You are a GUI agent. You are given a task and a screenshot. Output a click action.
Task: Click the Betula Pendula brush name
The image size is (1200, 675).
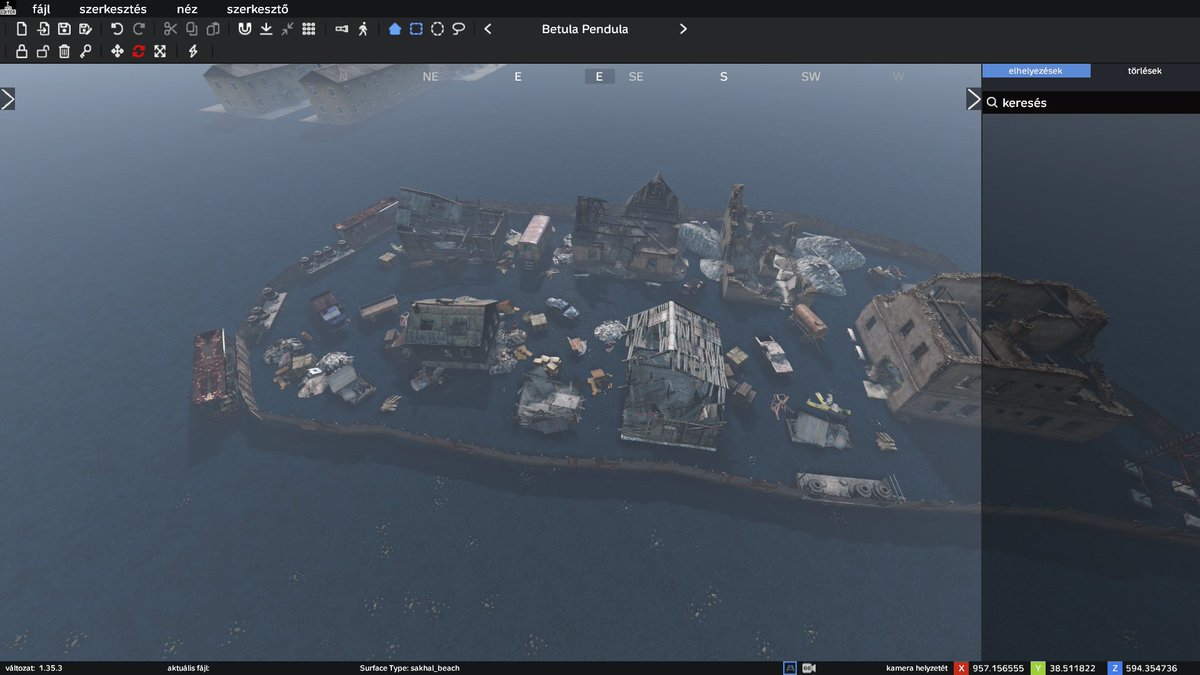pyautogui.click(x=585, y=29)
